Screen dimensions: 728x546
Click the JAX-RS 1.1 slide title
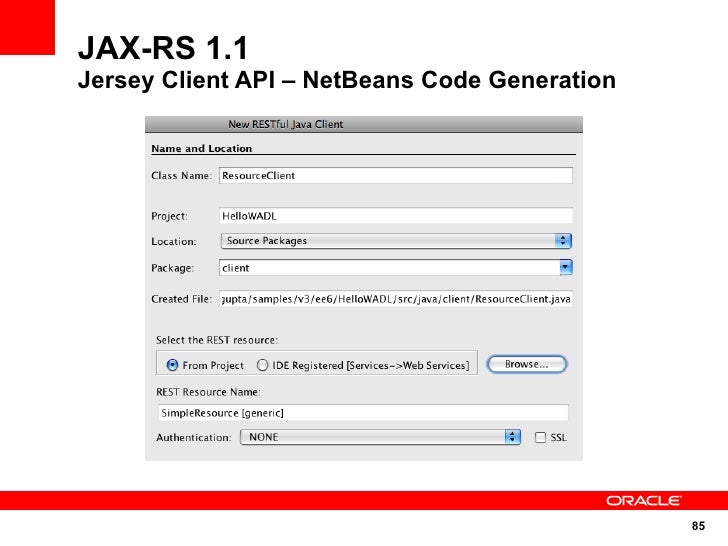tap(163, 48)
